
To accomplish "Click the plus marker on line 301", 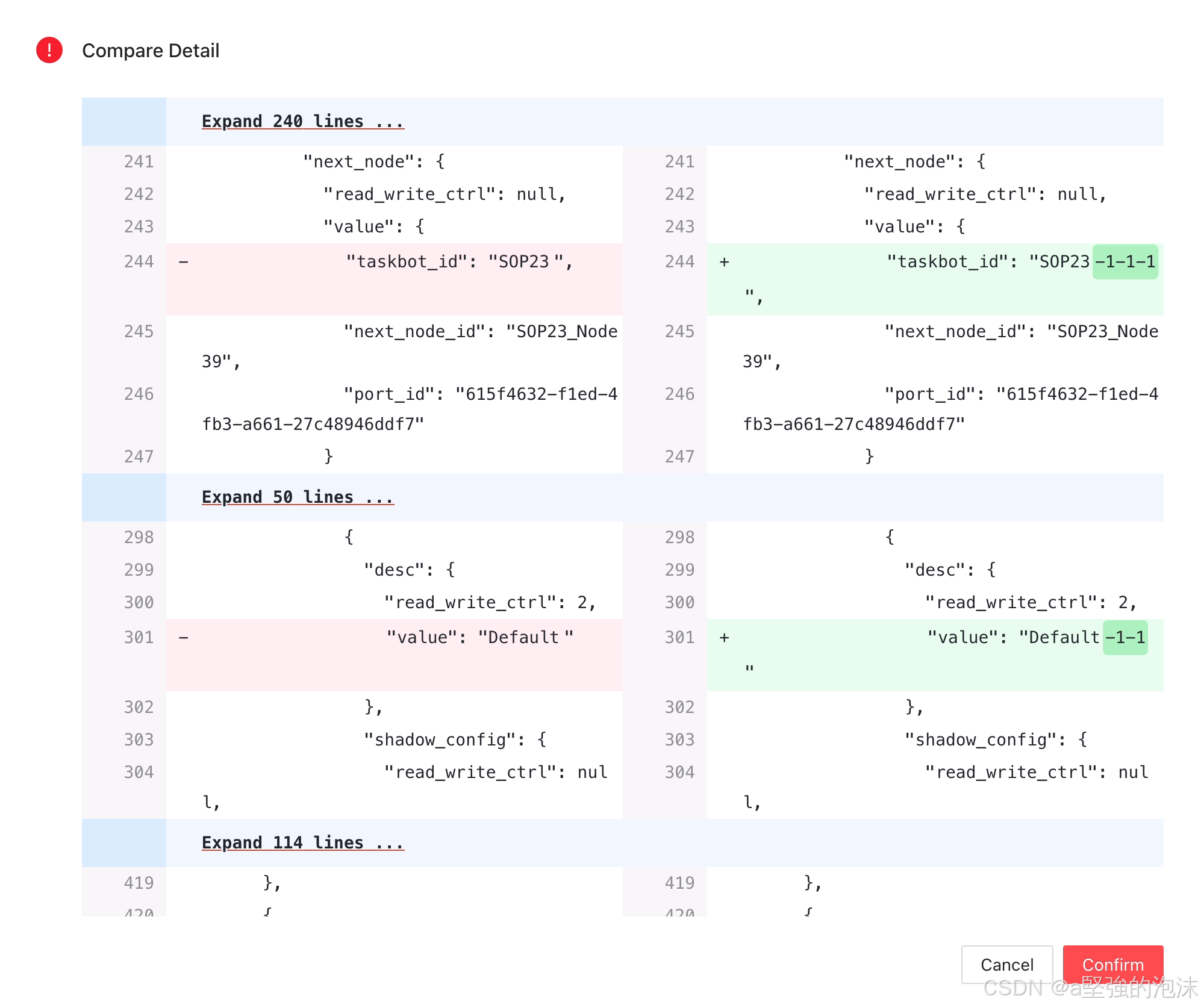I will (x=725, y=638).
